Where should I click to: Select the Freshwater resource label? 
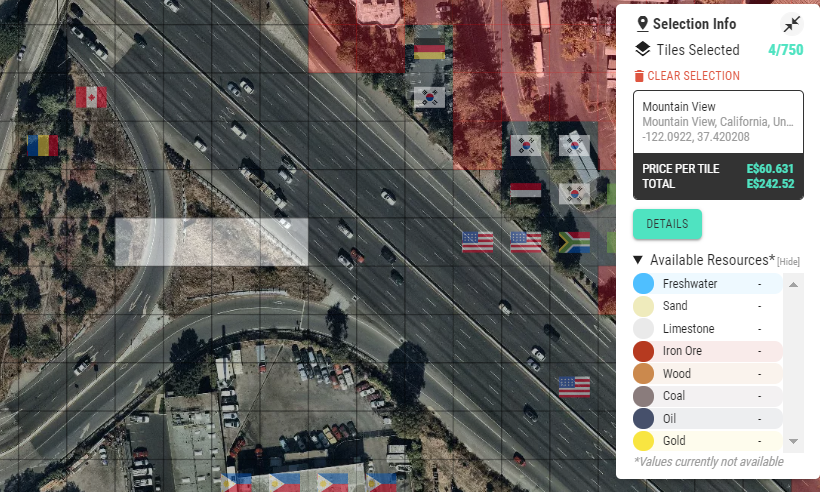point(690,283)
